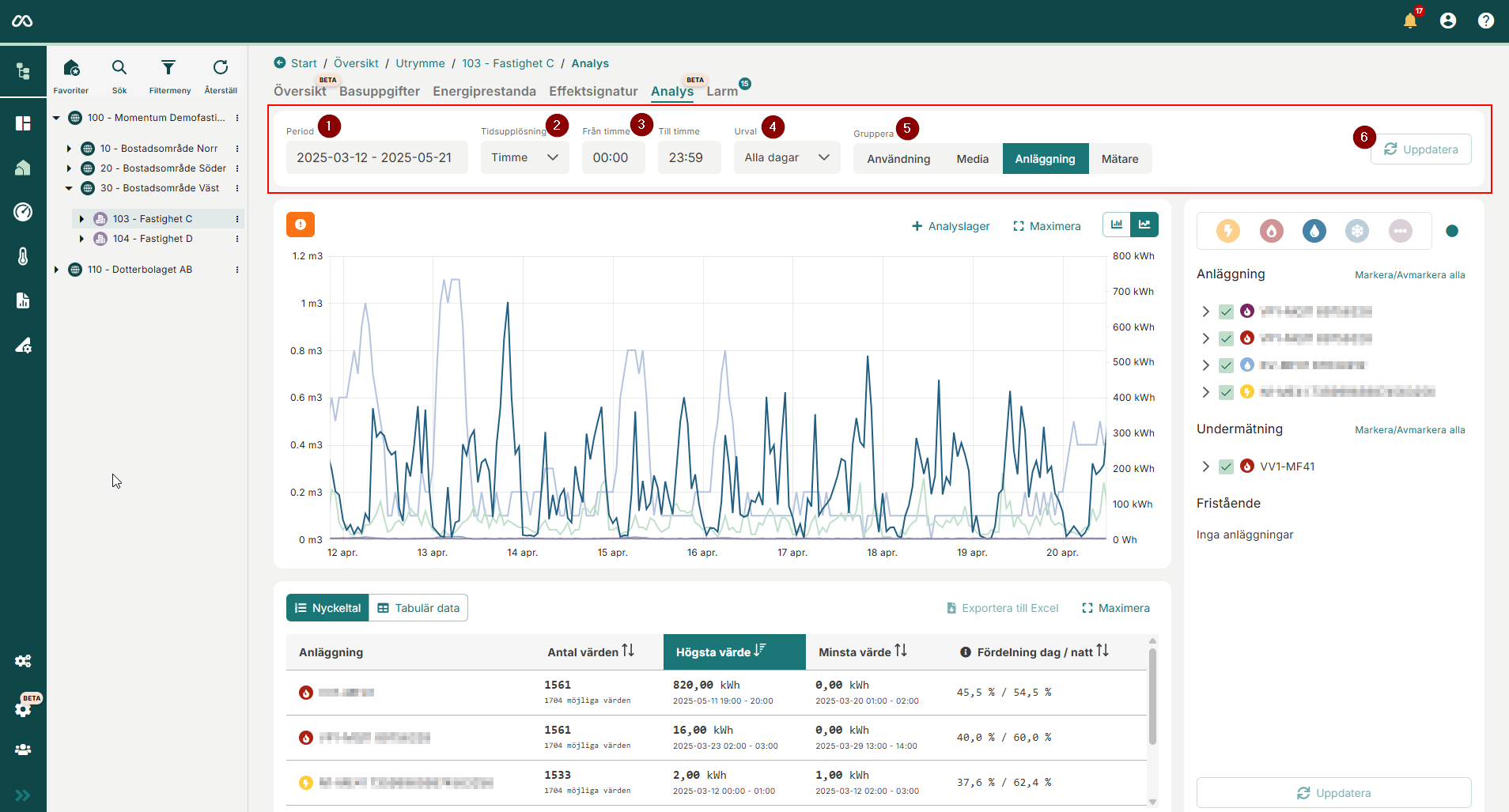Viewport: 1509px width, 812px height.
Task: Open the Urval Alla dagar dropdown
Action: (x=787, y=157)
